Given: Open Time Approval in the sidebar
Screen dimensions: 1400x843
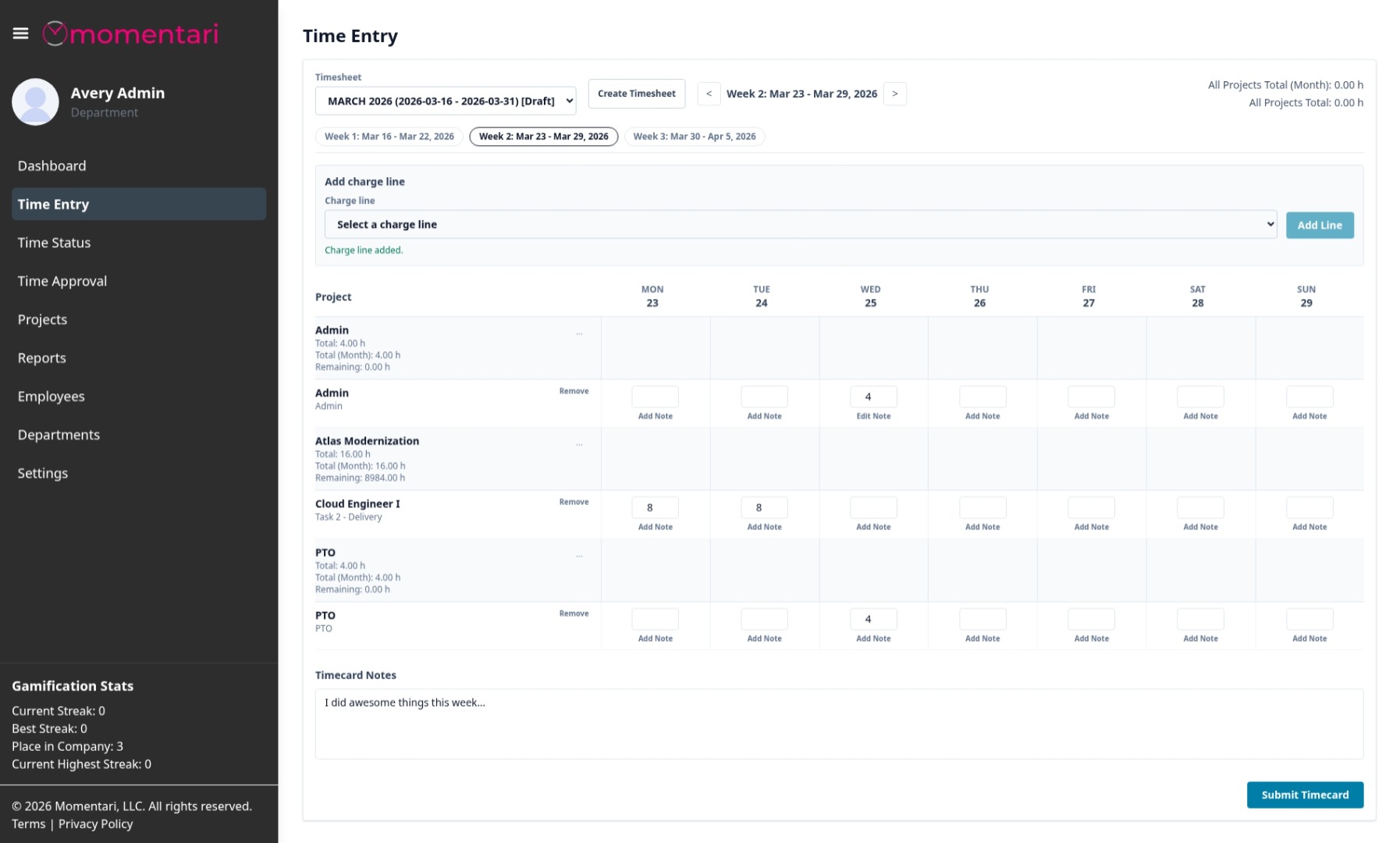Looking at the screenshot, I should (x=62, y=281).
